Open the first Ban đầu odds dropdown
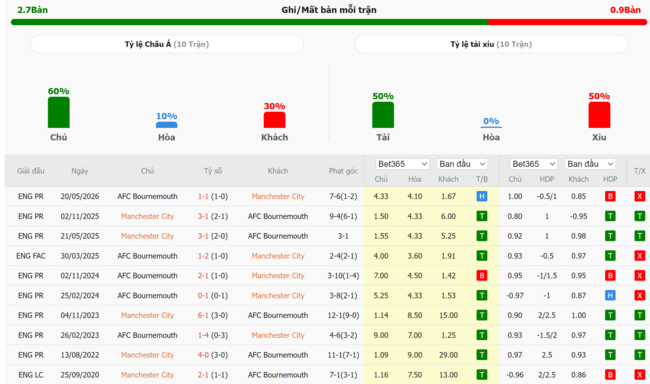The height and width of the screenshot is (384, 650). [462, 164]
